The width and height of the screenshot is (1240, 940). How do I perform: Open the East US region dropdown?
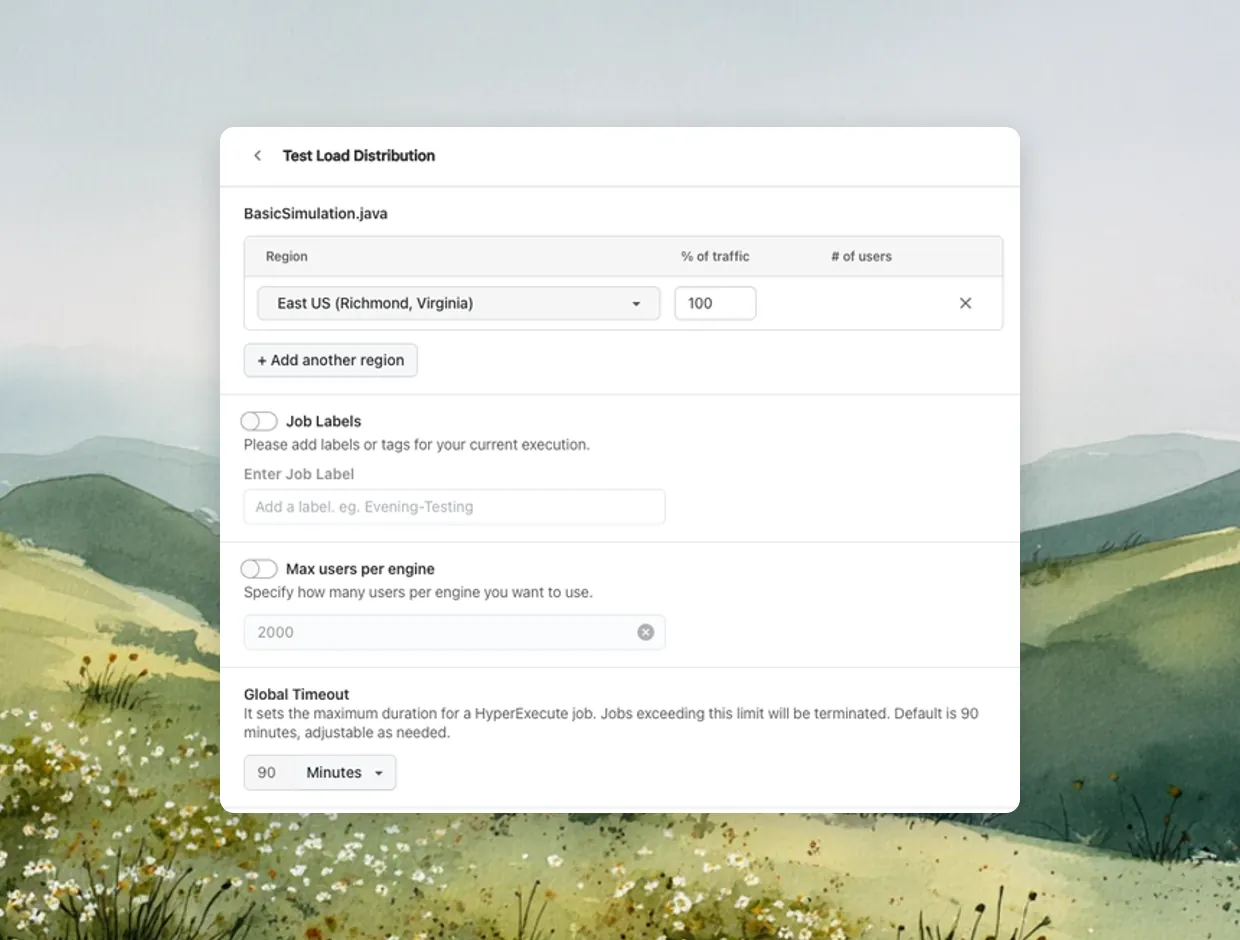(x=459, y=303)
